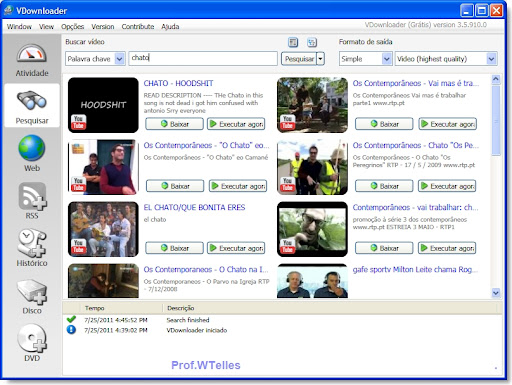Open Os Contemporaneos - O Chato na I... link
This screenshot has height=385, width=512.
click(206, 269)
